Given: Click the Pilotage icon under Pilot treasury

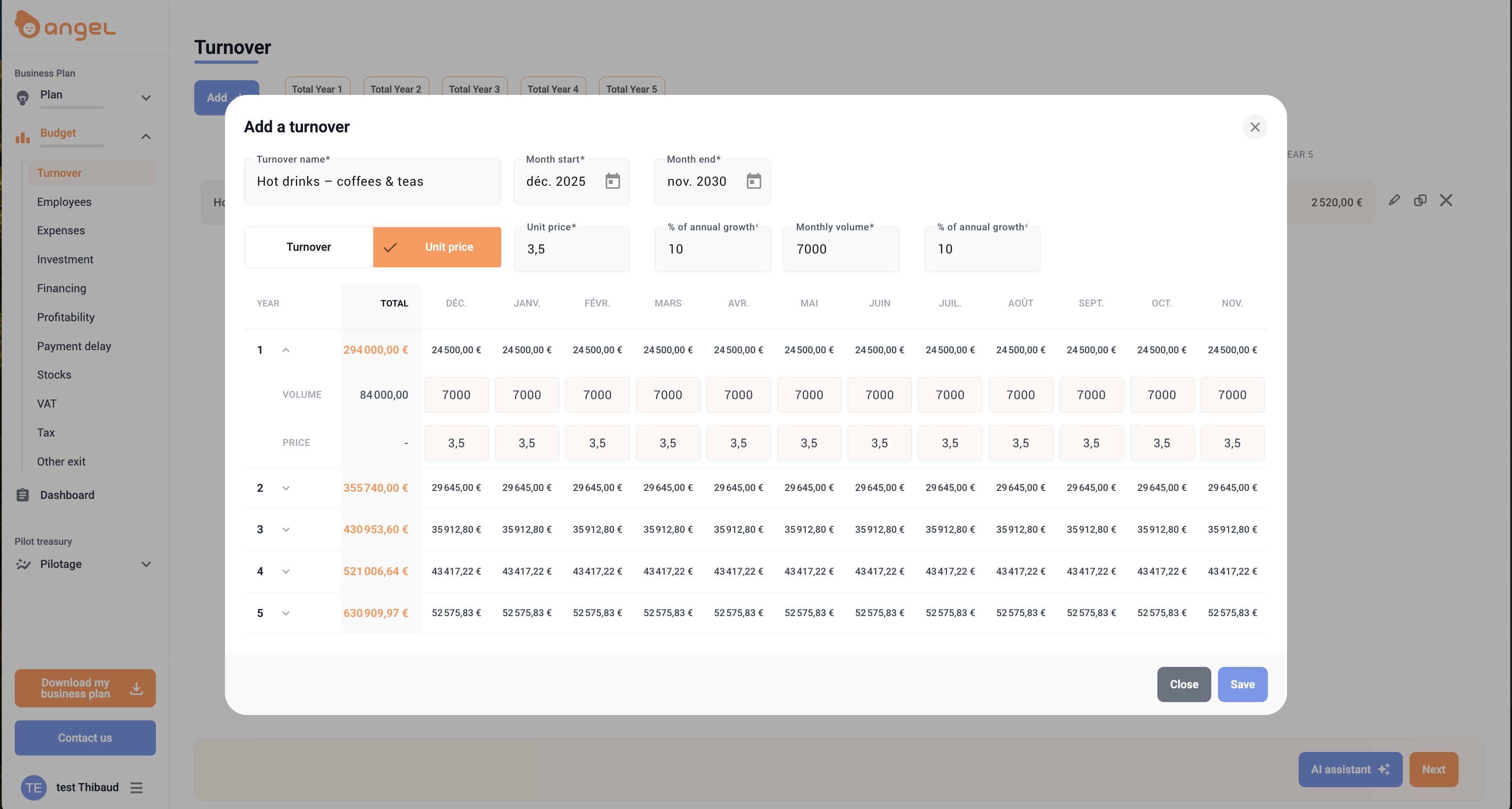Looking at the screenshot, I should [22, 564].
